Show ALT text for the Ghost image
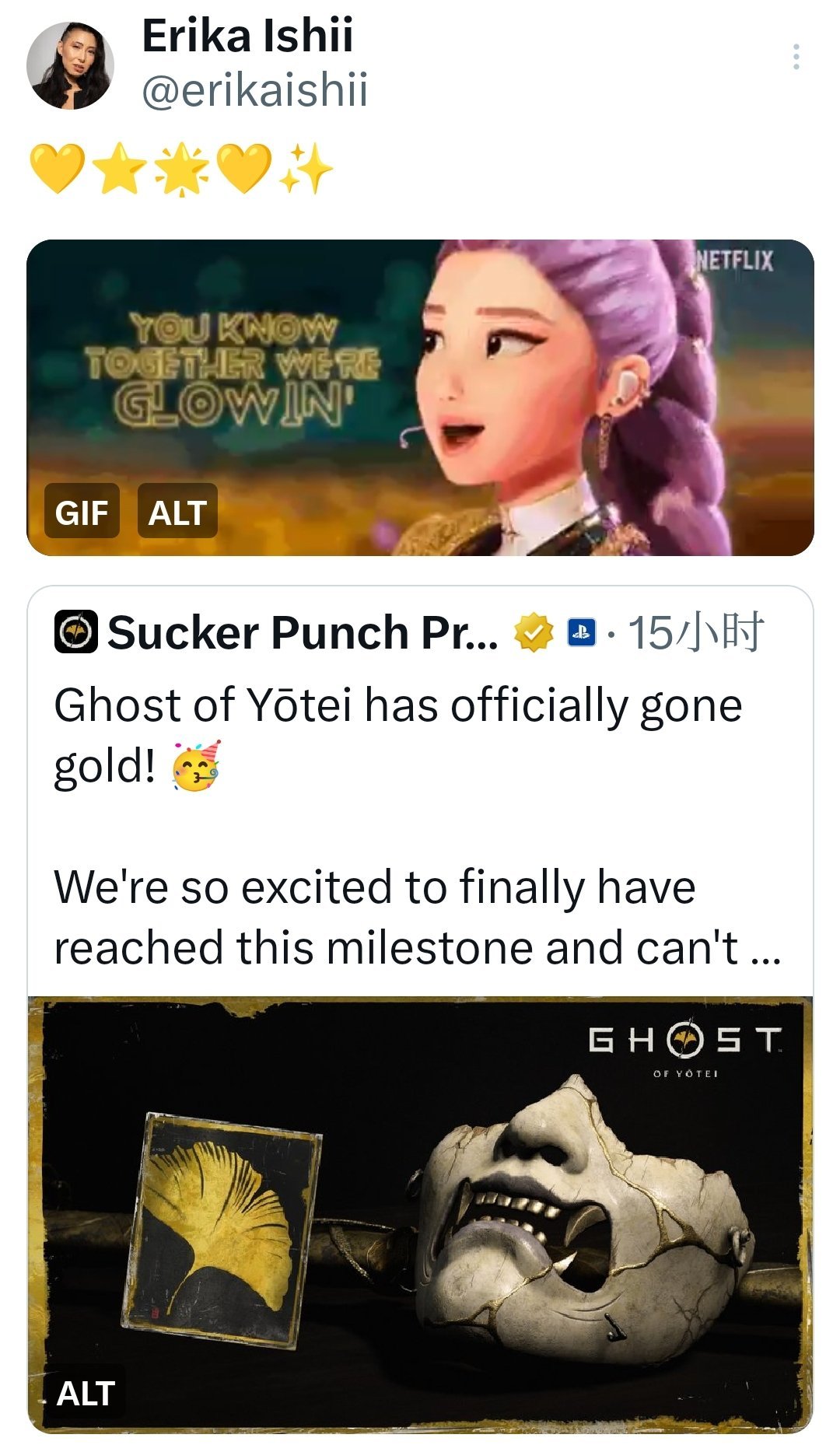The width and height of the screenshot is (840, 1452). [86, 1393]
